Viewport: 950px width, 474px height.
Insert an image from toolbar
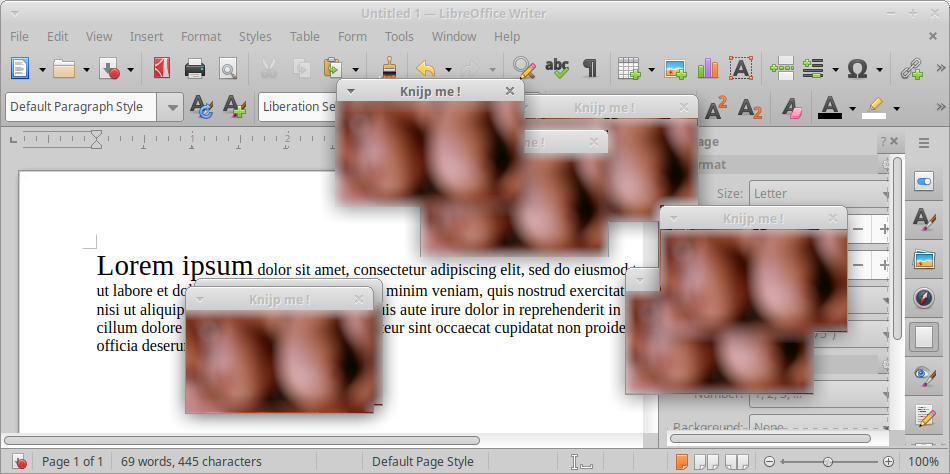(x=676, y=68)
